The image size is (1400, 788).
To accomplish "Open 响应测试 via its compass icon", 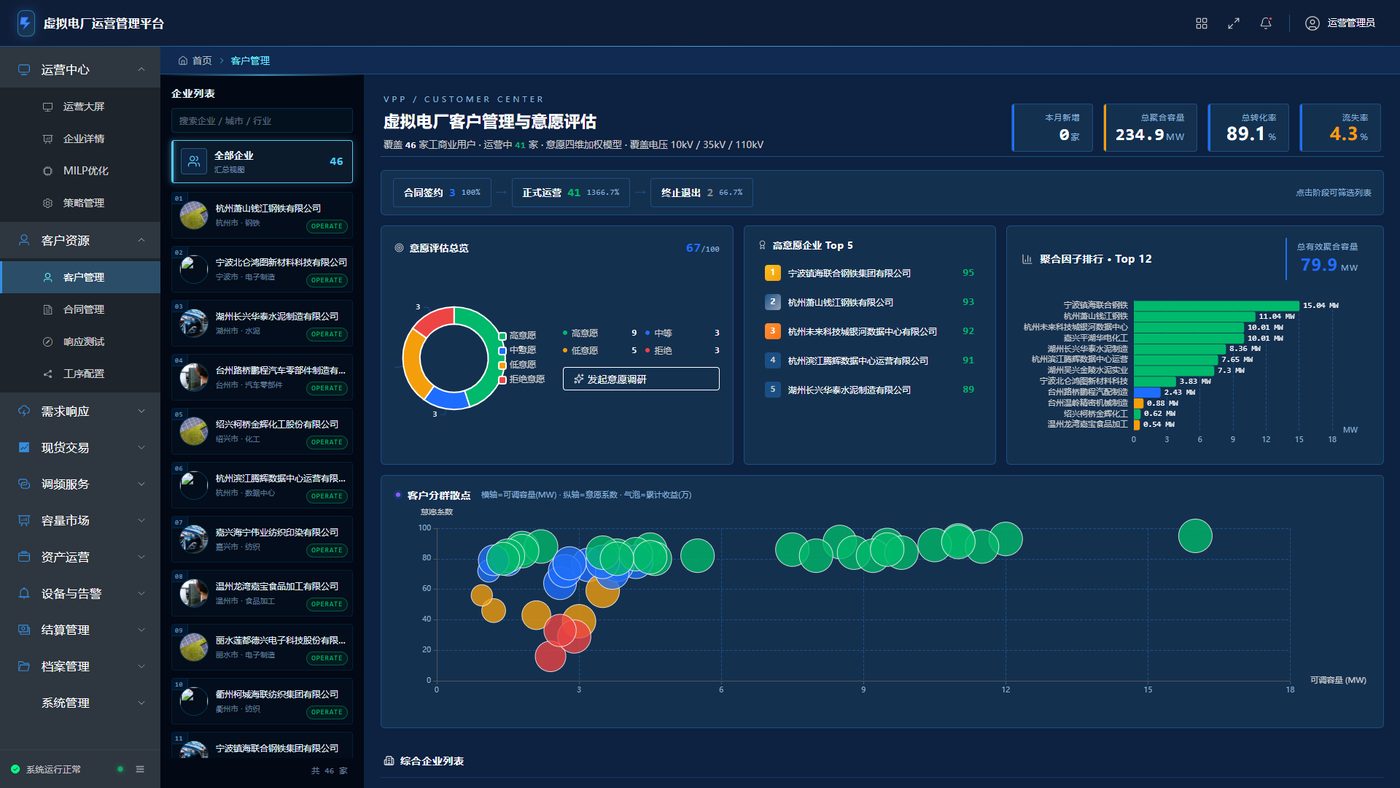I will (x=47, y=341).
